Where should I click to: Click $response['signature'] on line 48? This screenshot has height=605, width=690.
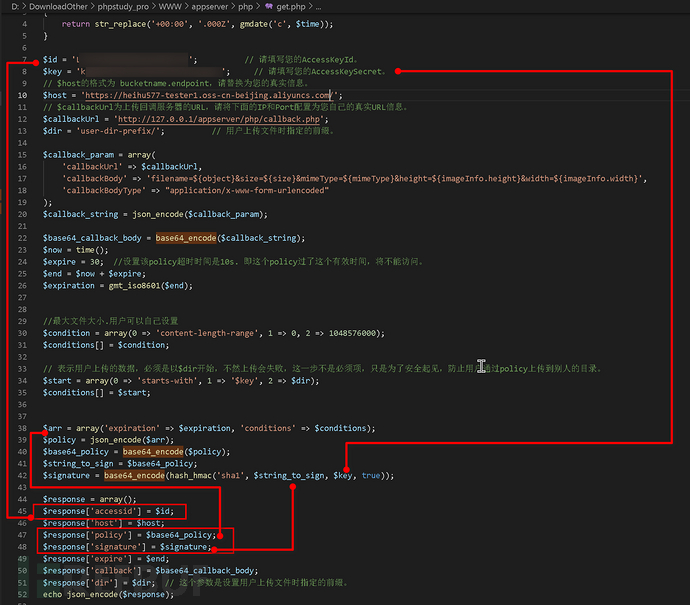pos(94,547)
